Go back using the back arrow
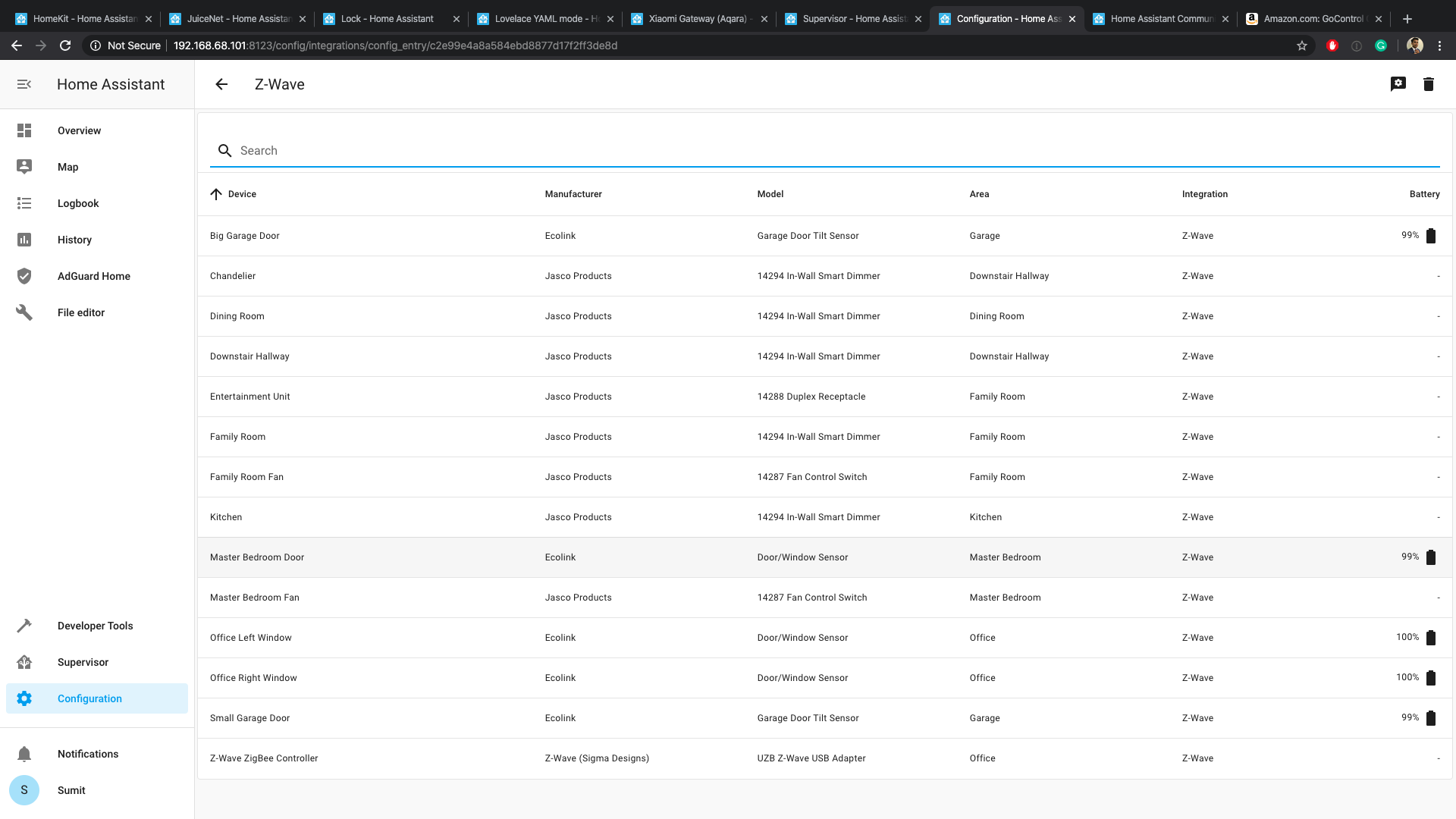The image size is (1456, 819). tap(221, 84)
